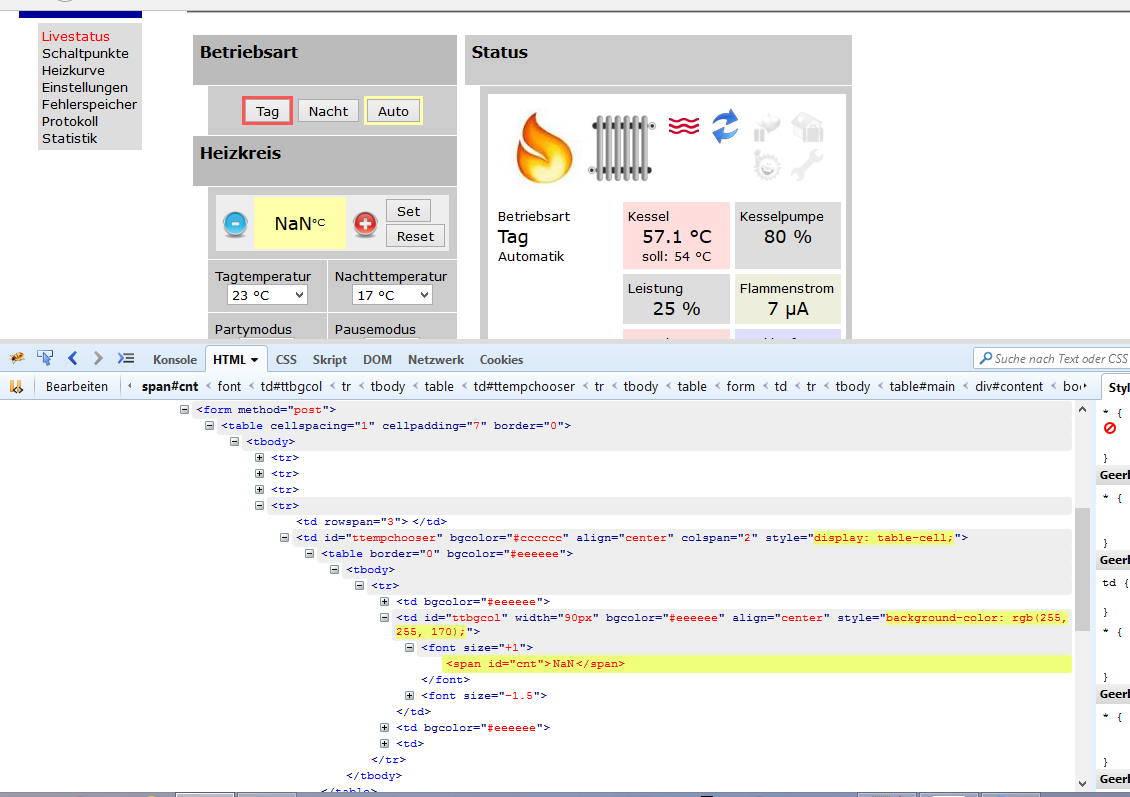The image size is (1130, 797).
Task: Click the red plus temperature button
Action: tap(365, 223)
